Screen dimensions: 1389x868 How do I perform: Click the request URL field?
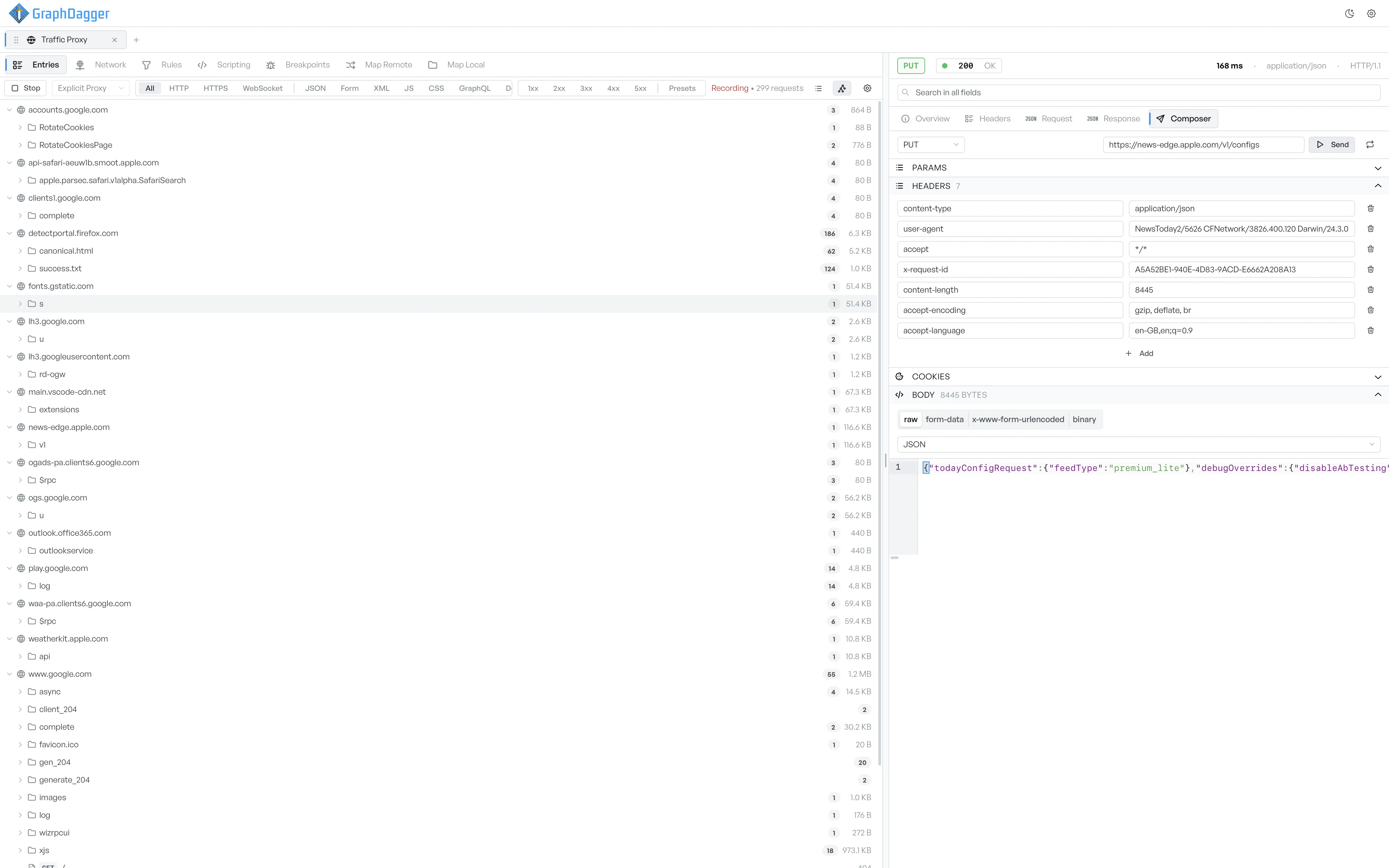(1203, 145)
